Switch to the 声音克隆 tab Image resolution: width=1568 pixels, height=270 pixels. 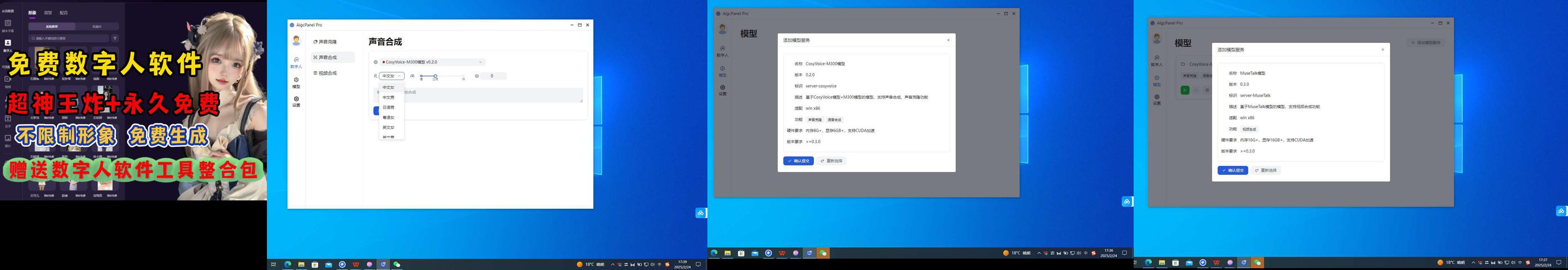tap(325, 42)
